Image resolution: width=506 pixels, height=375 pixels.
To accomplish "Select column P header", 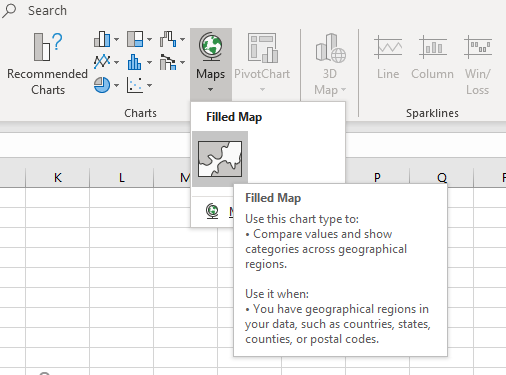I will [x=377, y=177].
